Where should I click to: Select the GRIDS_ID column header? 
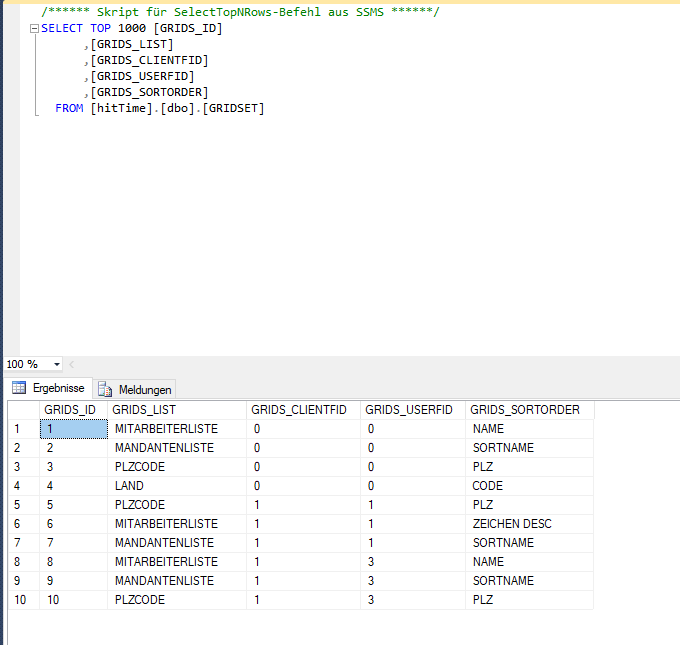pos(70,410)
